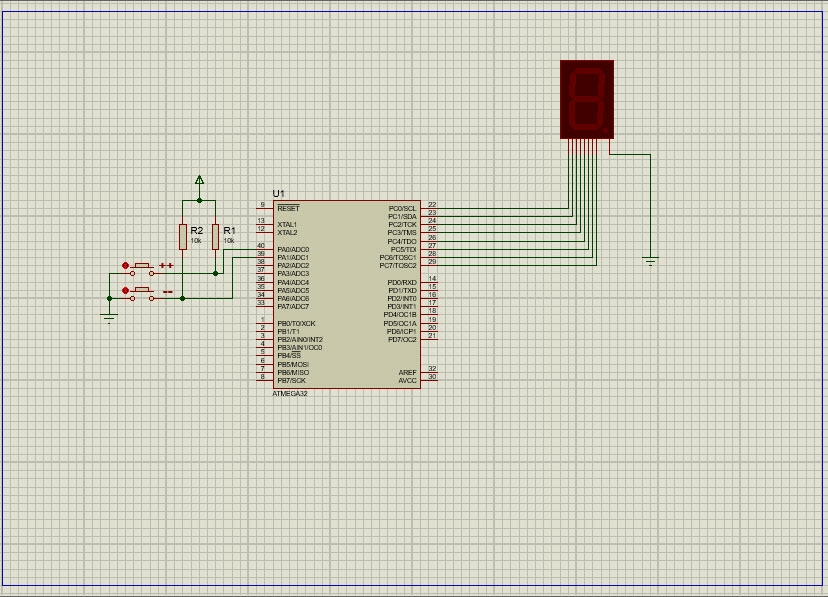Click pin PC0/SCL on the microcontroller
Image resolution: width=828 pixels, height=597 pixels.
click(430, 208)
